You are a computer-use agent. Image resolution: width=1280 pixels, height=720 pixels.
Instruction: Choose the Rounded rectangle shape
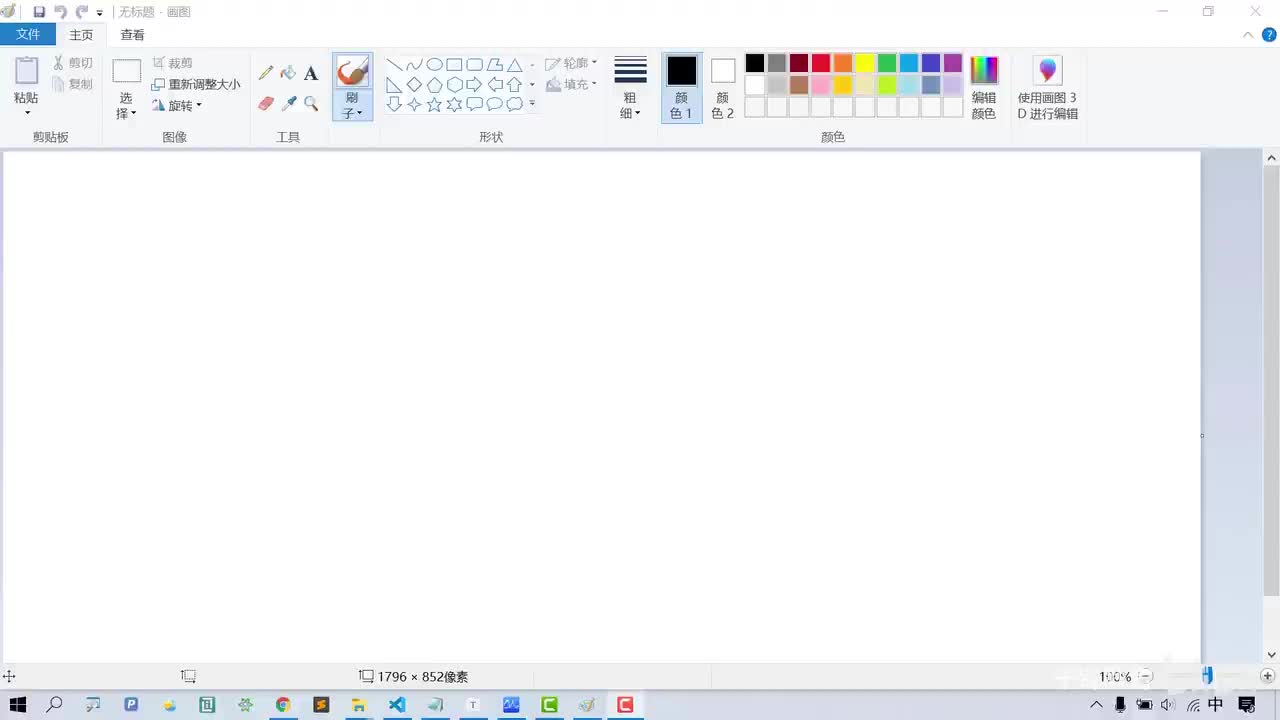[474, 65]
